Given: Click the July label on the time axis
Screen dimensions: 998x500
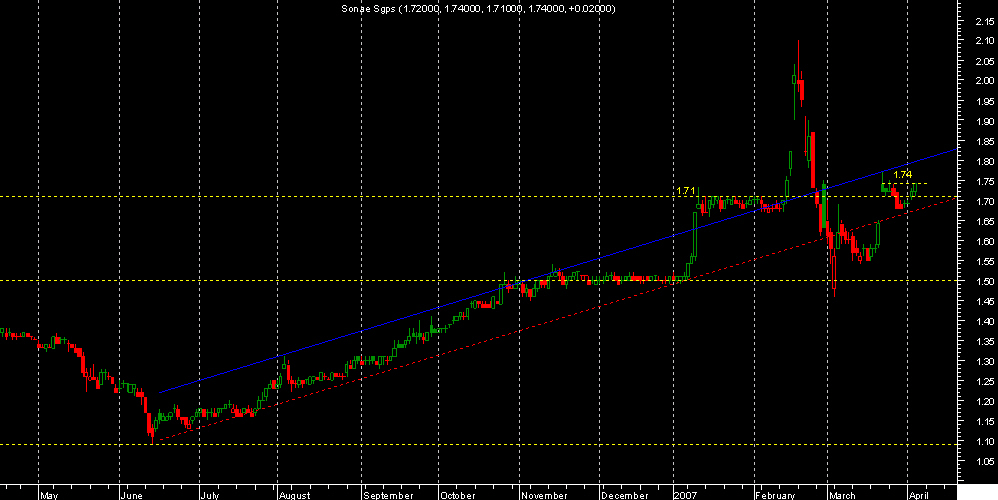Looking at the screenshot, I should tap(210, 496).
